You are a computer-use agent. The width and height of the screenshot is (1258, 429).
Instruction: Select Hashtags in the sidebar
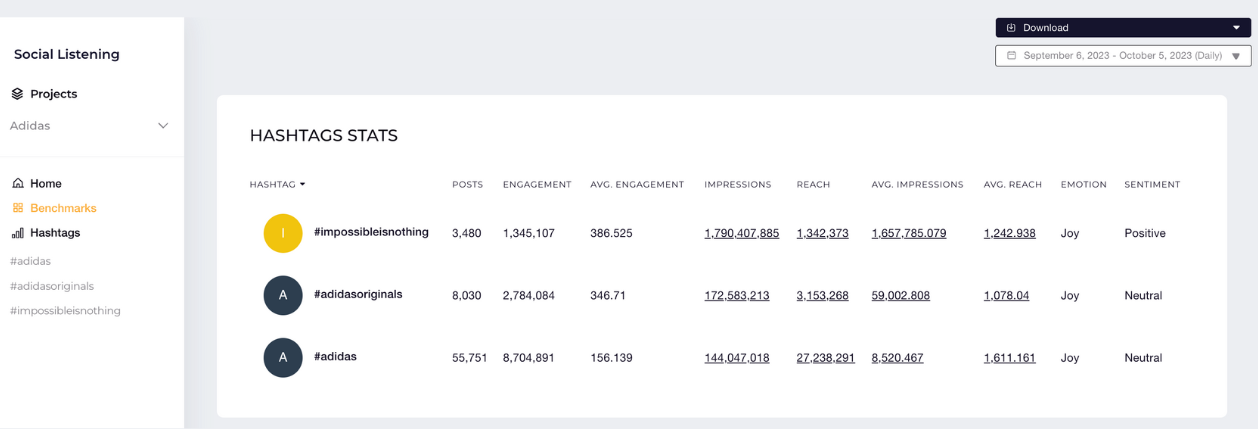55,233
